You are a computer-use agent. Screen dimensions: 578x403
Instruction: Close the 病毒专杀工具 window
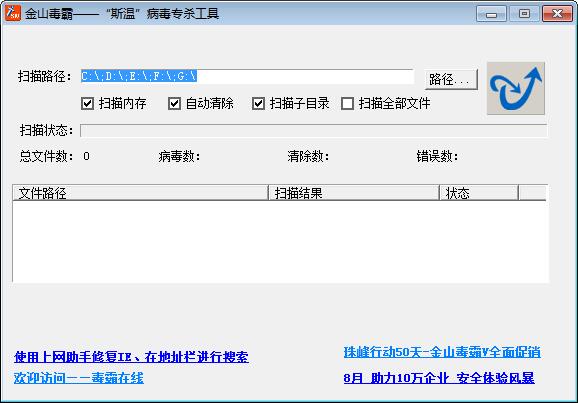557,14
